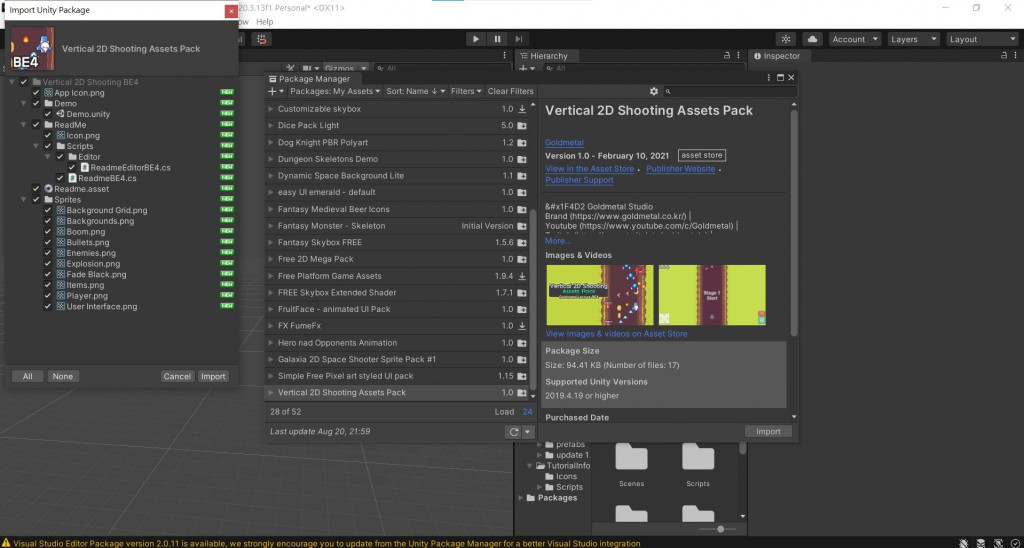Uncheck the Readme.asset checkbox
The height and width of the screenshot is (548, 1024).
pyautogui.click(x=37, y=189)
